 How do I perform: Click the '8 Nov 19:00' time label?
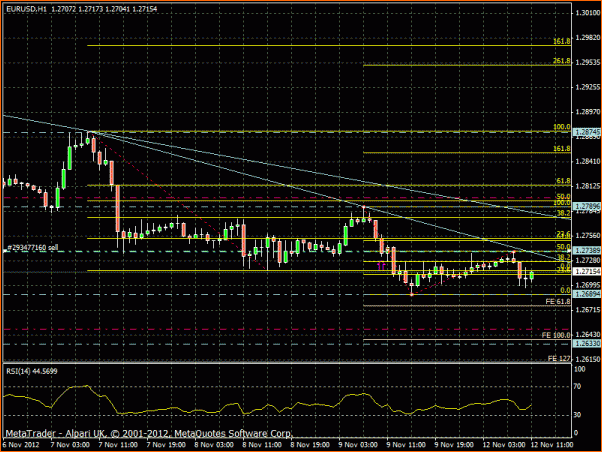pyautogui.click(x=310, y=445)
